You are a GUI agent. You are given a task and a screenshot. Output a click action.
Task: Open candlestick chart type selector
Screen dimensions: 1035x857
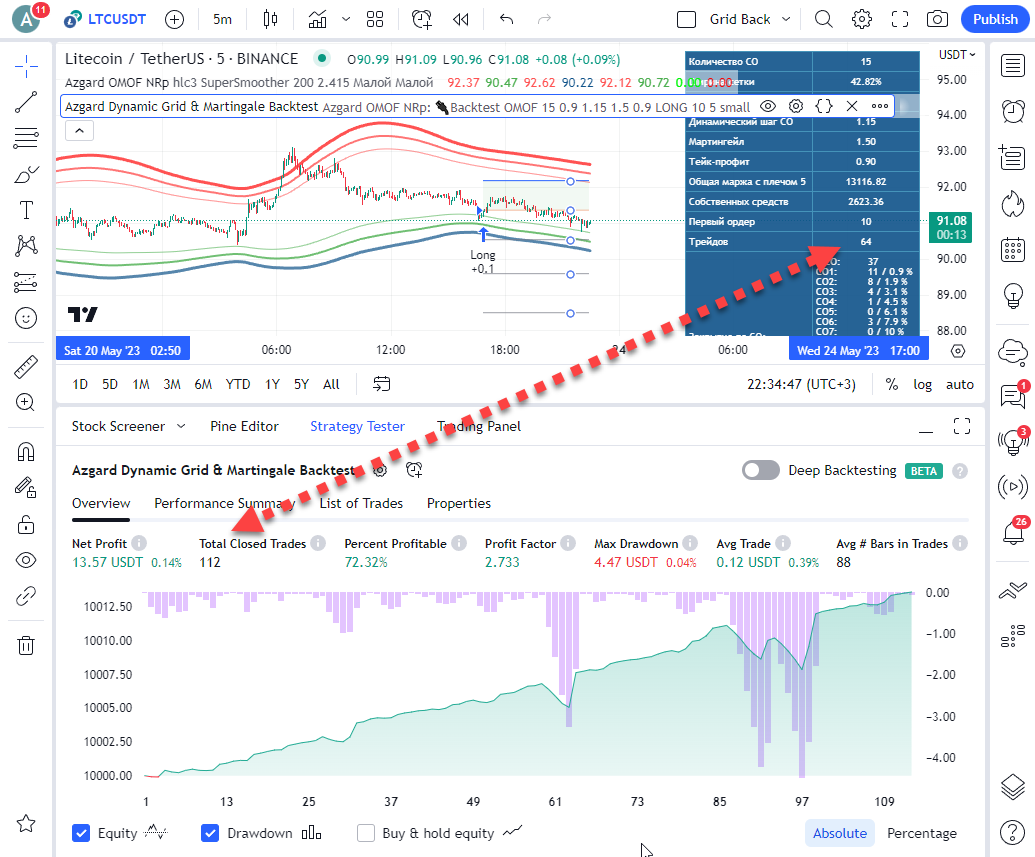pos(270,20)
